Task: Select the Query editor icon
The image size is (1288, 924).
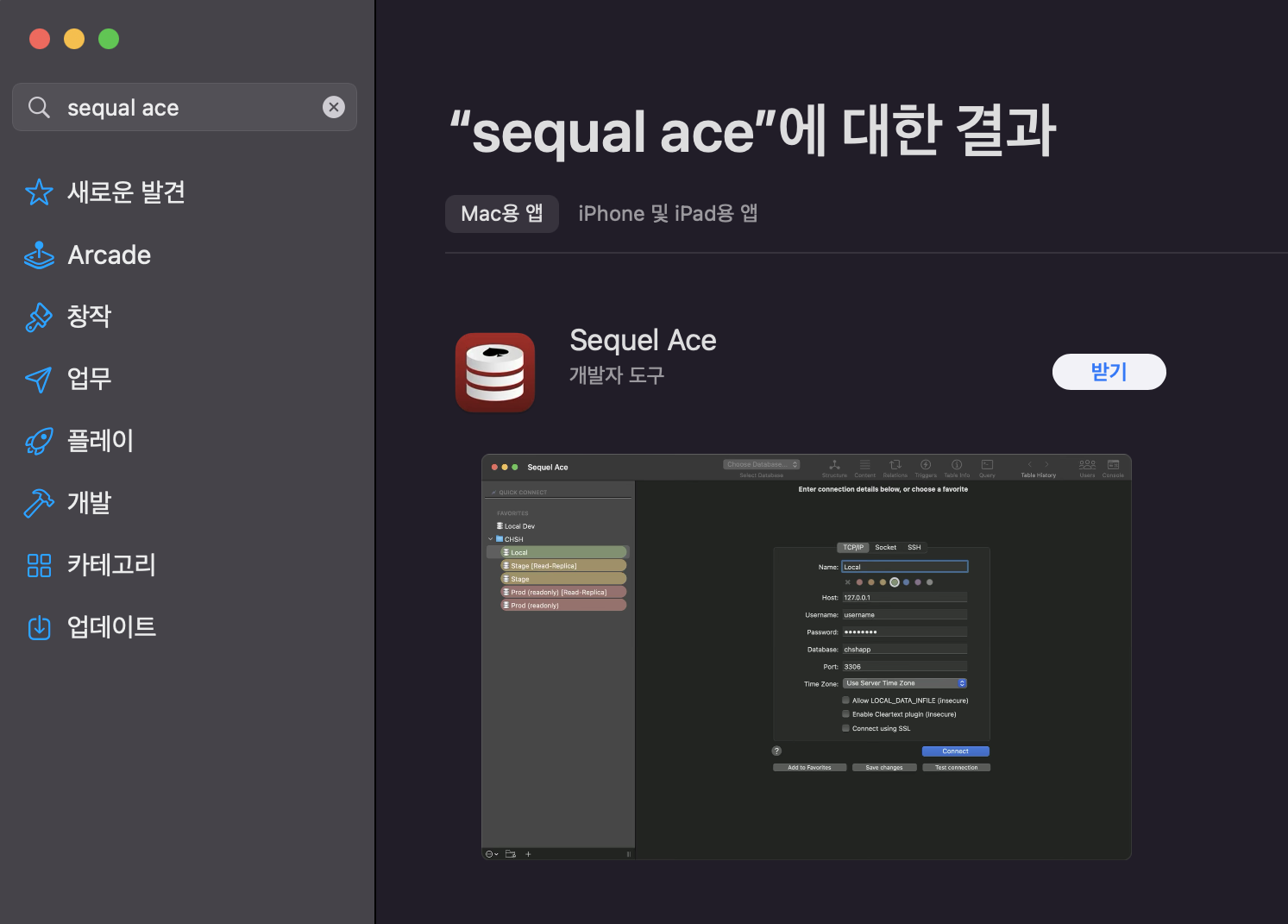Action: pyautogui.click(x=987, y=467)
